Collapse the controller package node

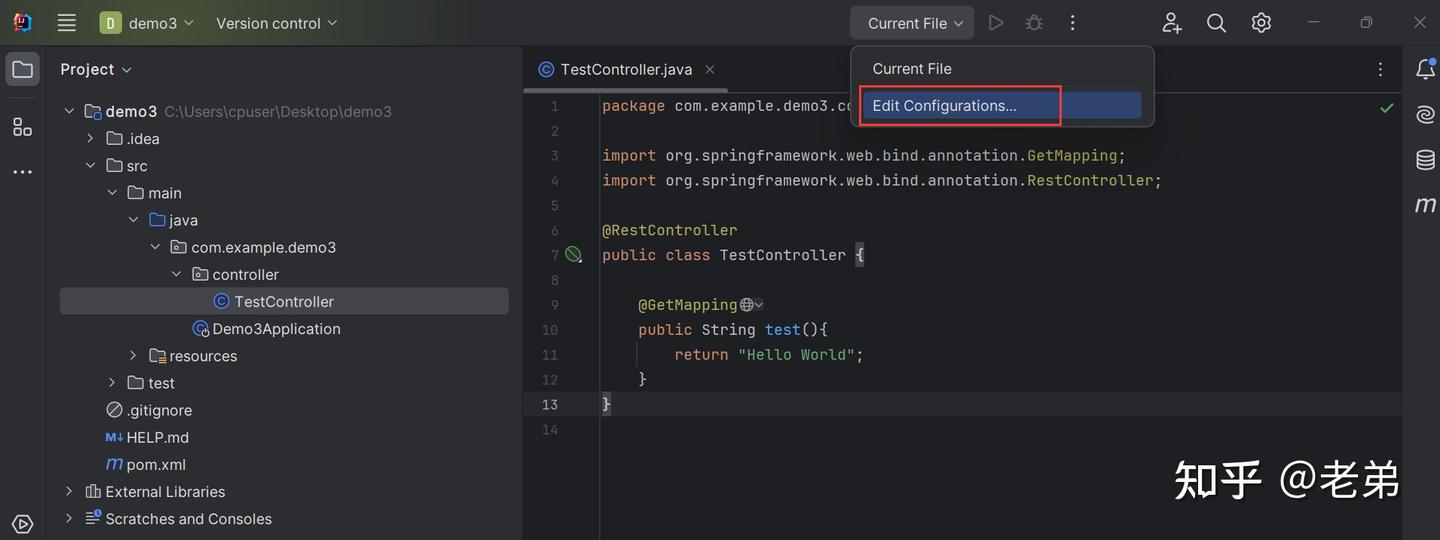[177, 274]
